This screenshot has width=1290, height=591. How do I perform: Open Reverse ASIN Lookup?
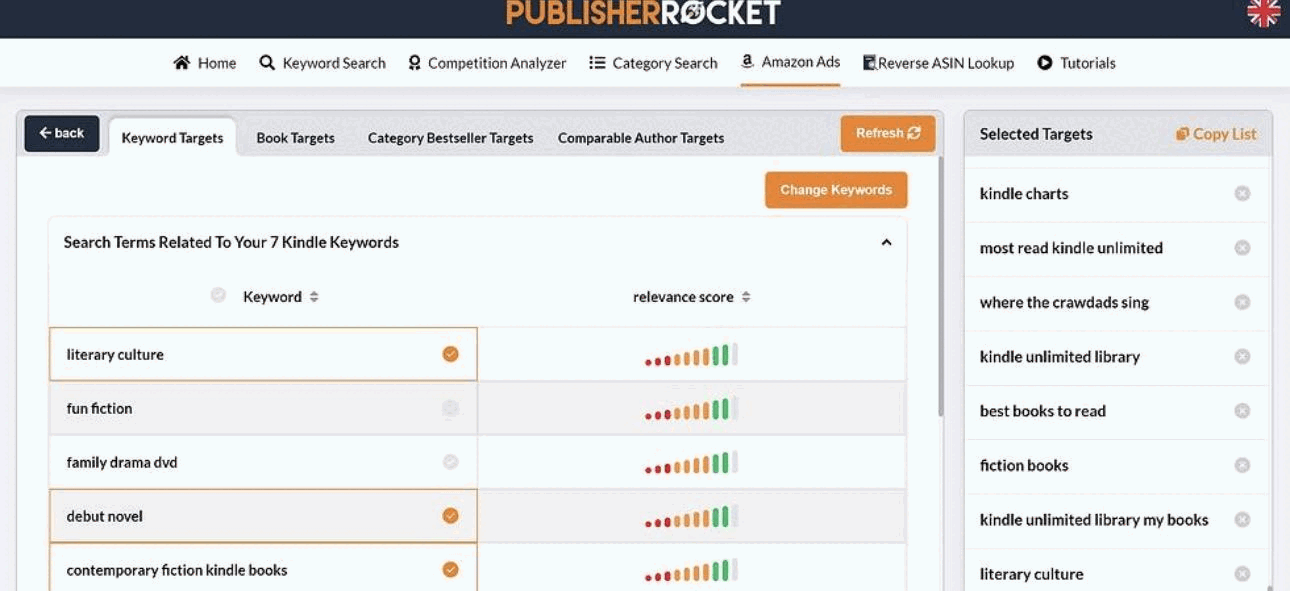pyautogui.click(x=938, y=63)
